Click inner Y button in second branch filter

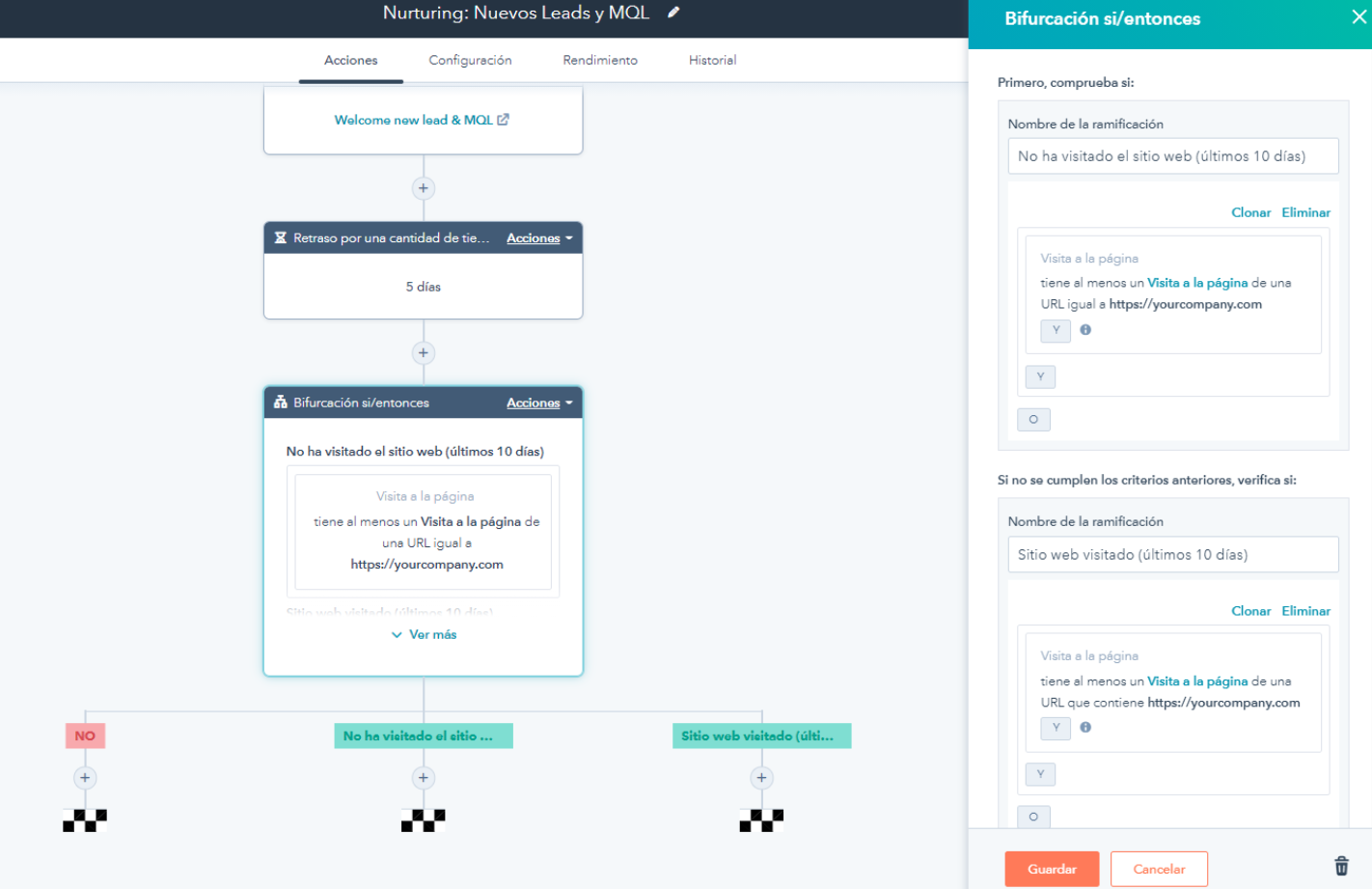1056,728
